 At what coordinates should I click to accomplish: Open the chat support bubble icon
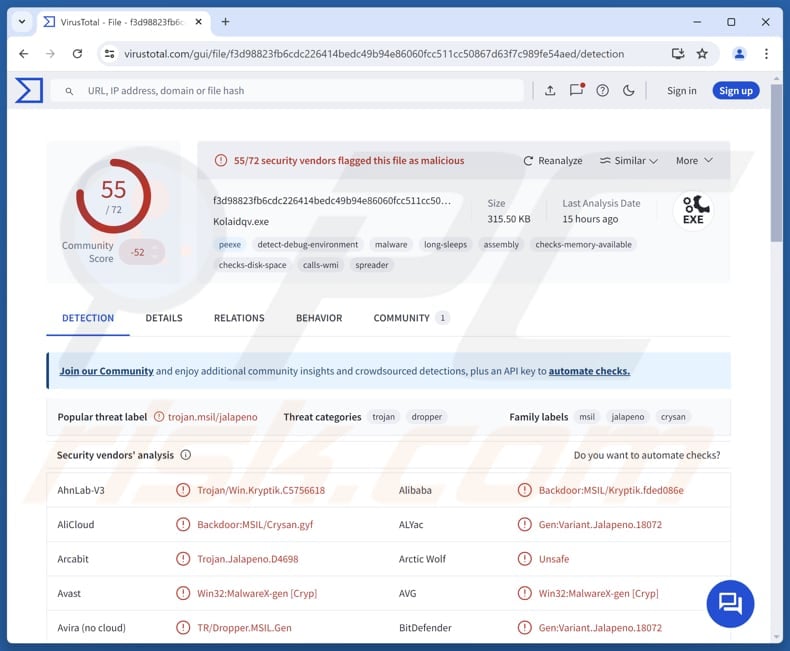730,603
